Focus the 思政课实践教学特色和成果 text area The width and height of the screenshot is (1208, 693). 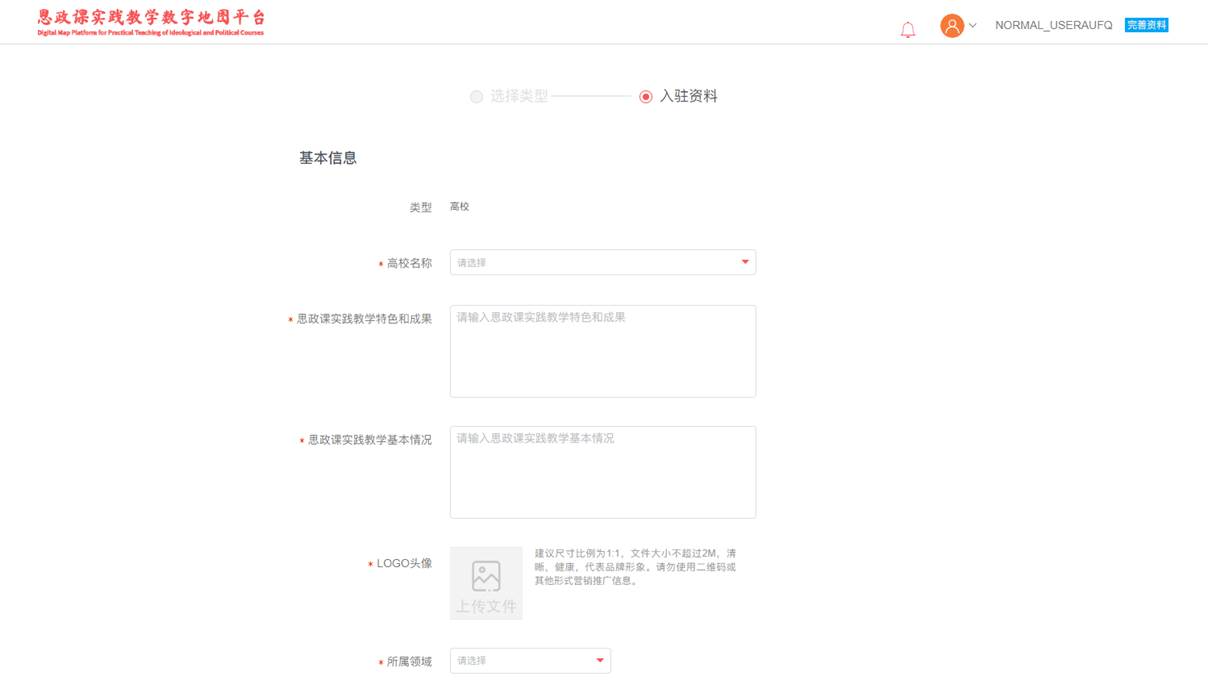pyautogui.click(x=602, y=352)
